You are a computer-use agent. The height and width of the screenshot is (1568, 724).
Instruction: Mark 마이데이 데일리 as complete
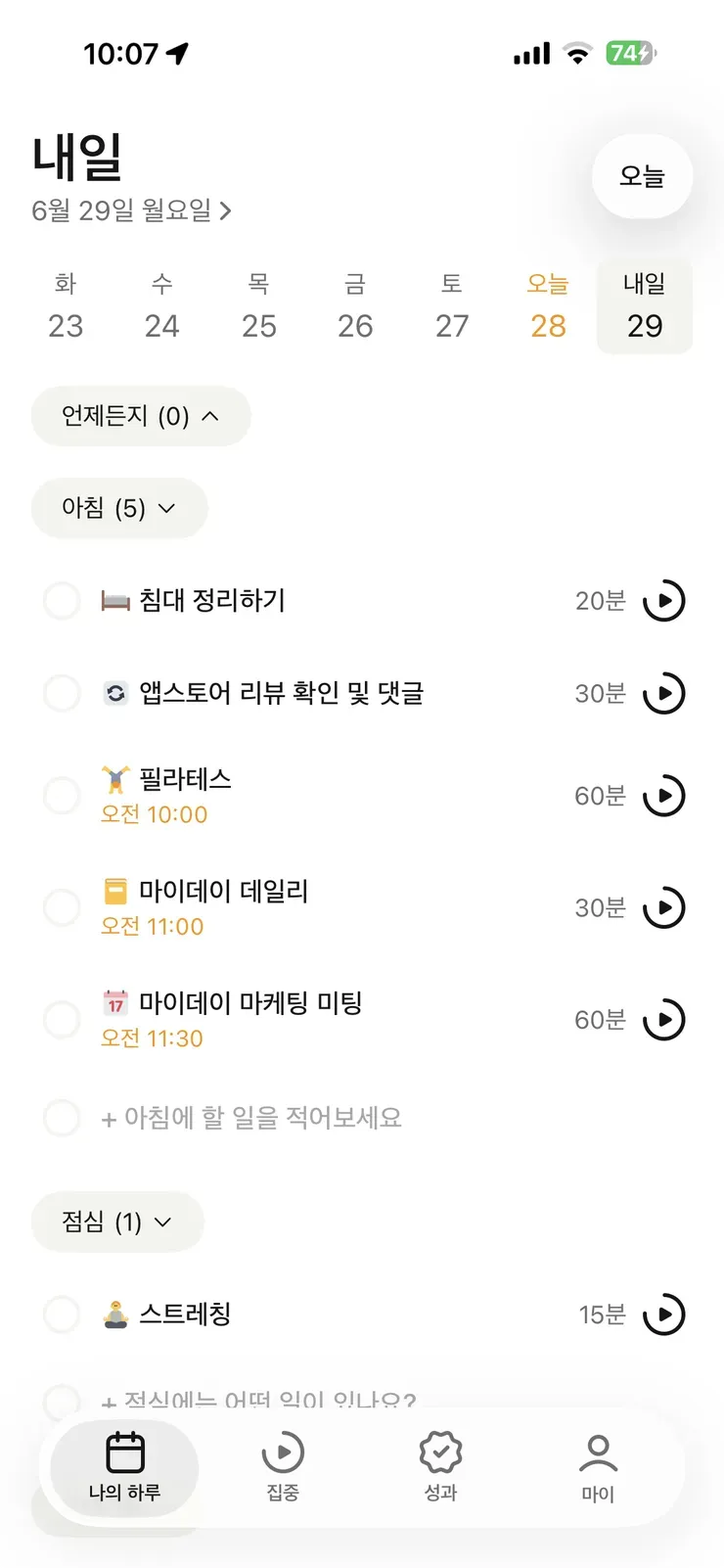(x=62, y=907)
